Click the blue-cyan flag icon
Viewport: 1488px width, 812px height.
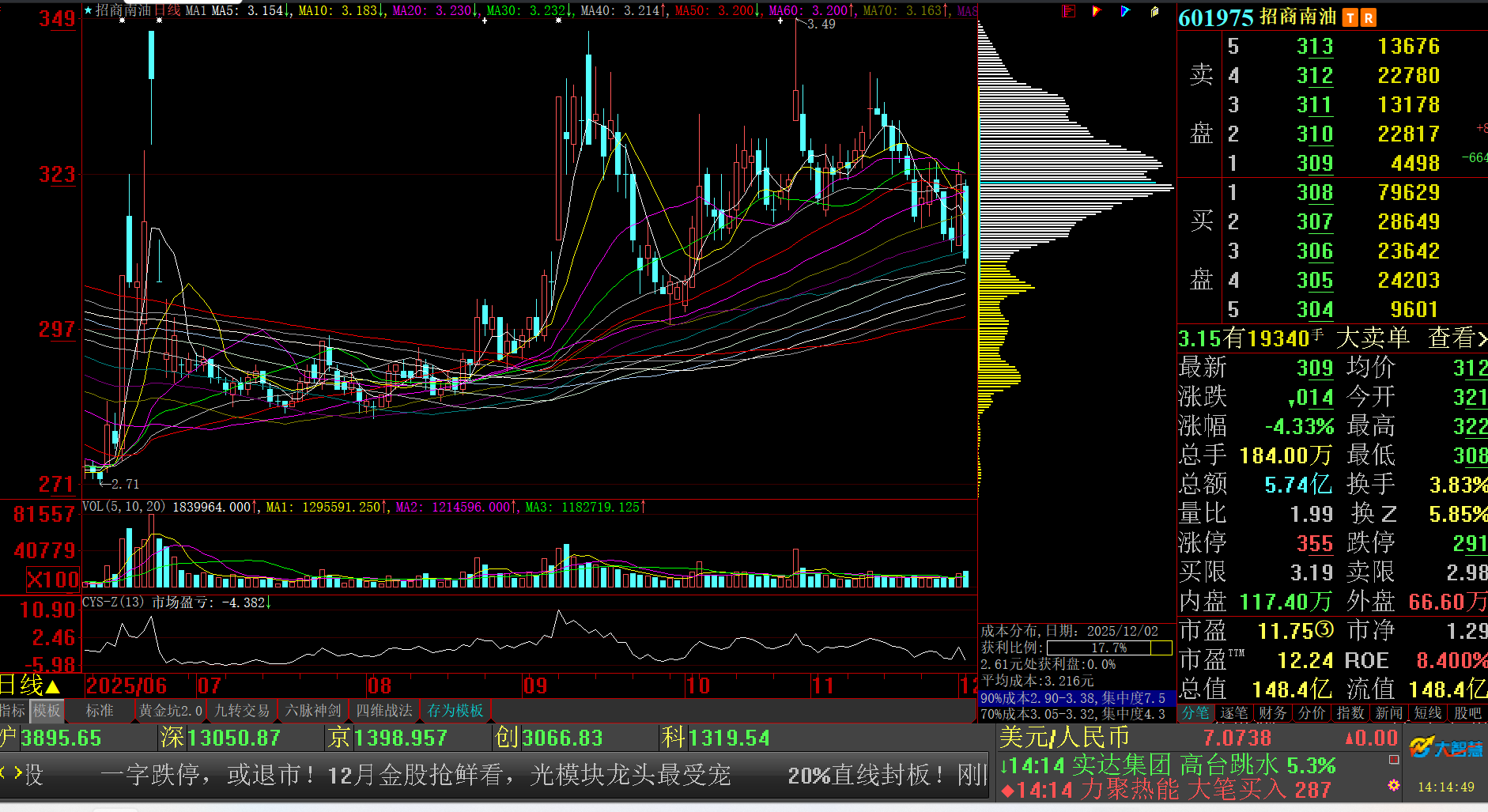(x=1125, y=11)
